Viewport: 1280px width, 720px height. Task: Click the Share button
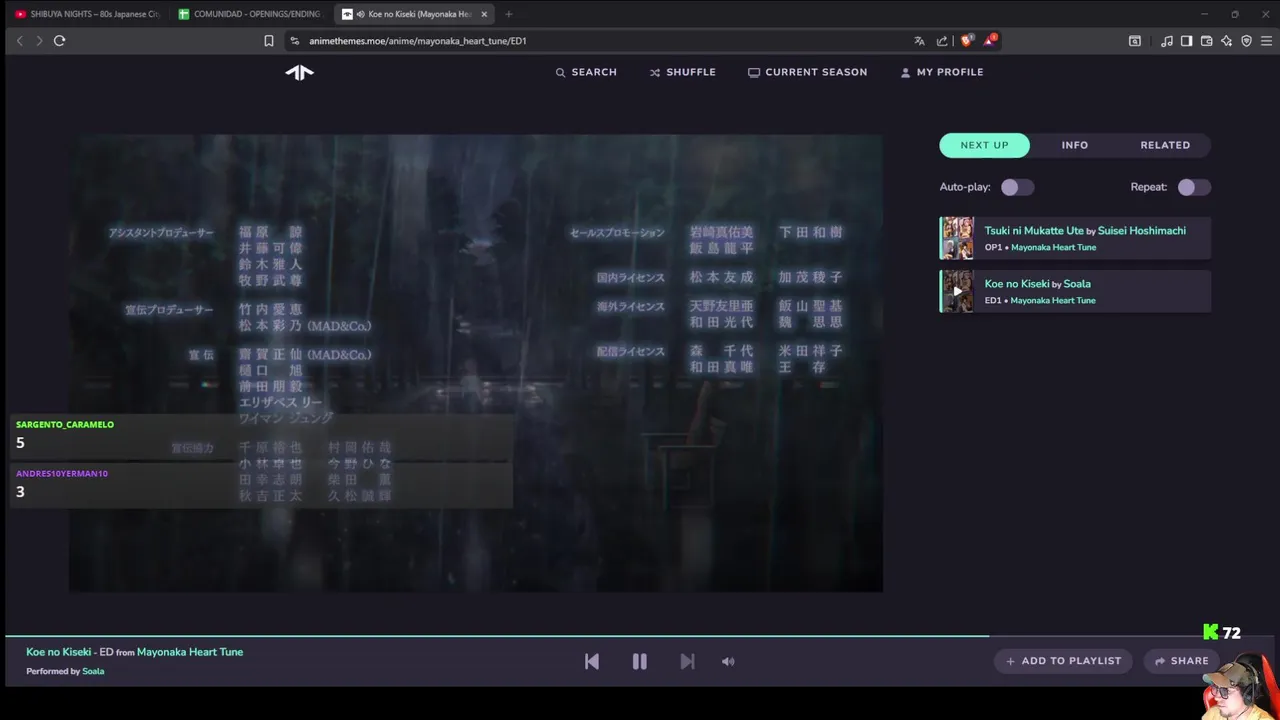coord(1181,661)
